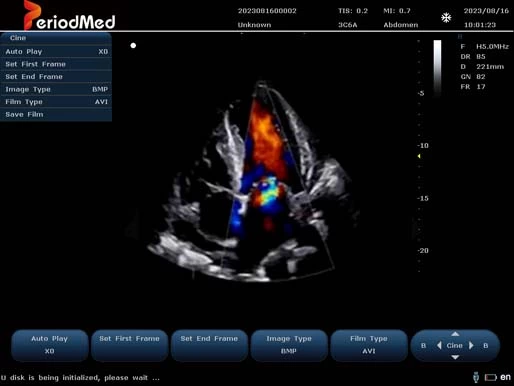This screenshot has height=386, width=514.
Task: Click the time 10:01:23
Action: 480,25
